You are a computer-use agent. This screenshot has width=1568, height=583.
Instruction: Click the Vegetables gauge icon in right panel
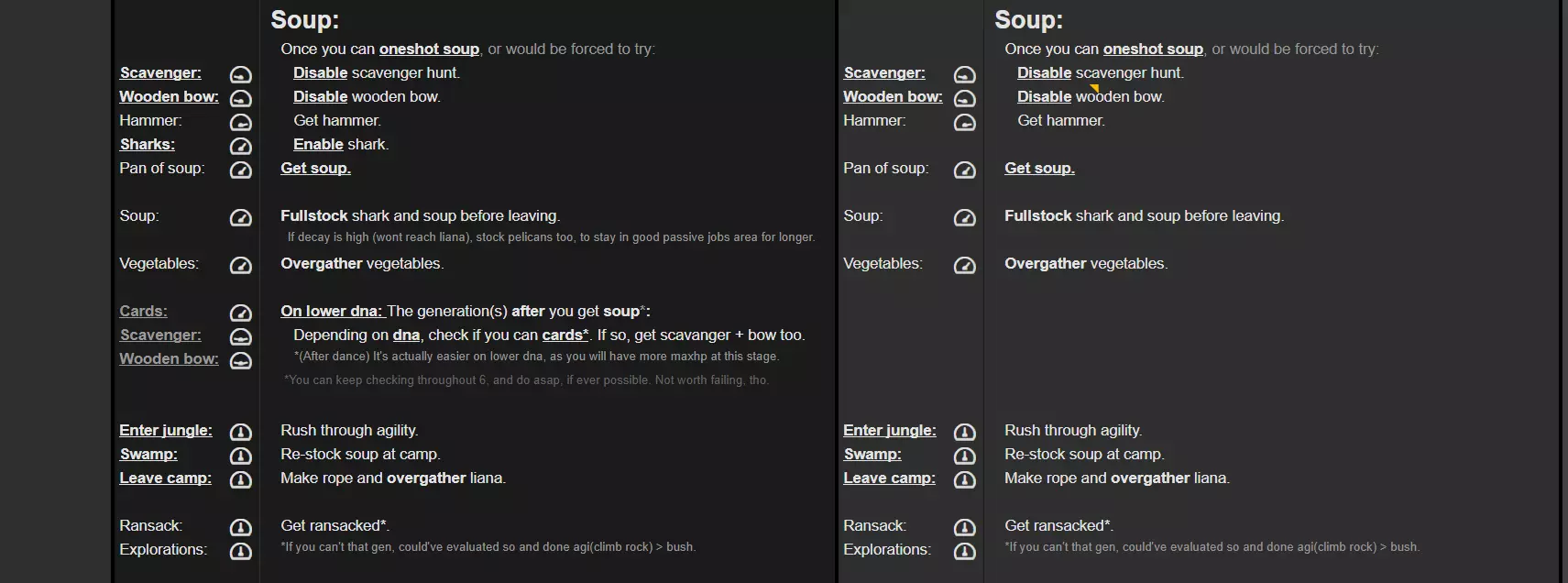click(x=964, y=265)
